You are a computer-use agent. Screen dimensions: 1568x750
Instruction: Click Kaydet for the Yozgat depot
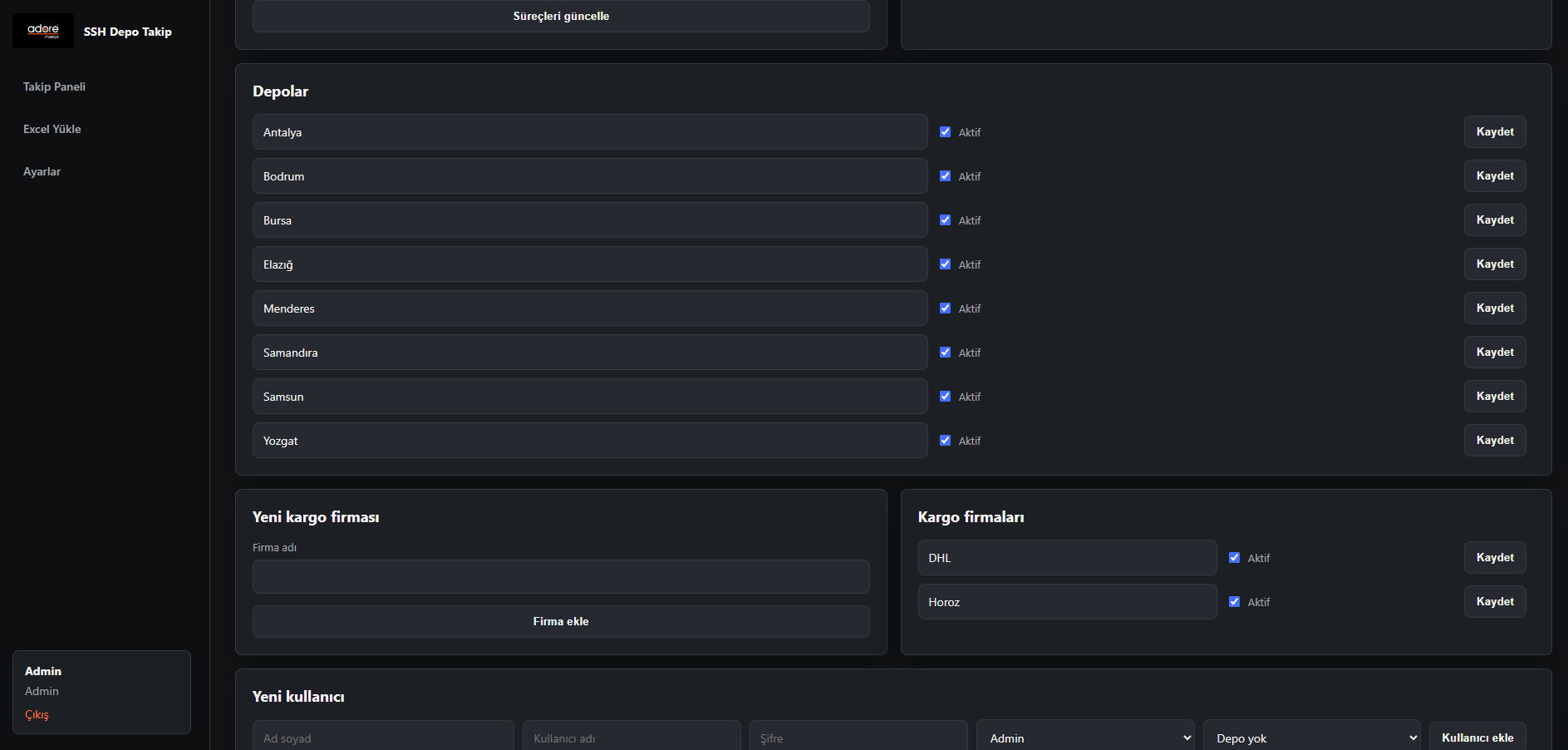click(x=1495, y=441)
